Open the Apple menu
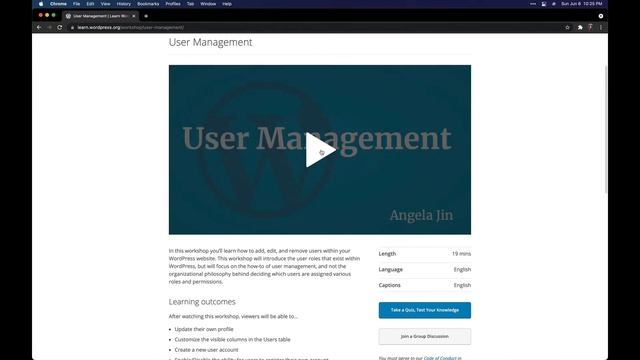 41,4
